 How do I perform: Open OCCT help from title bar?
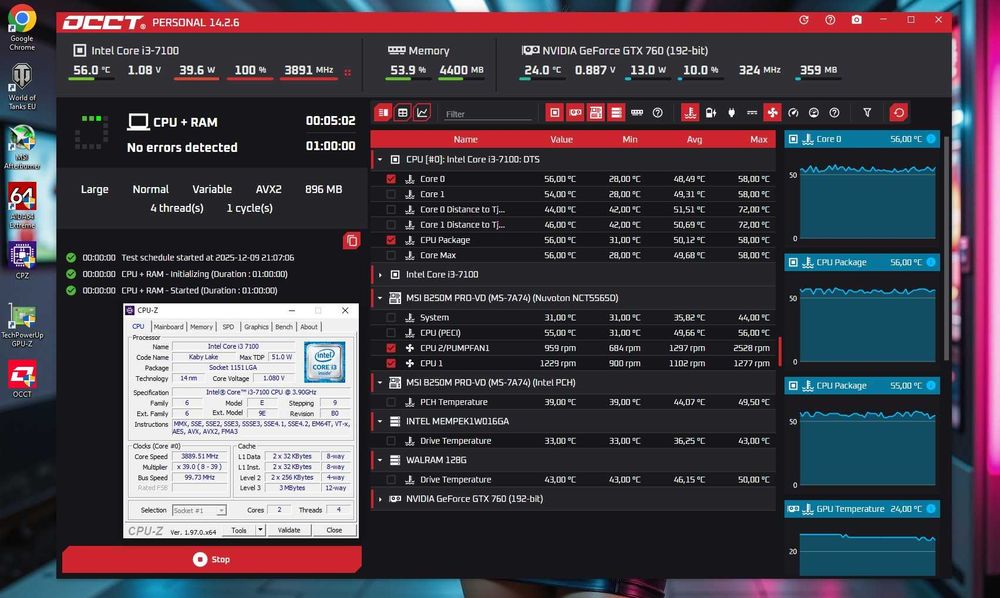pyautogui.click(x=830, y=20)
